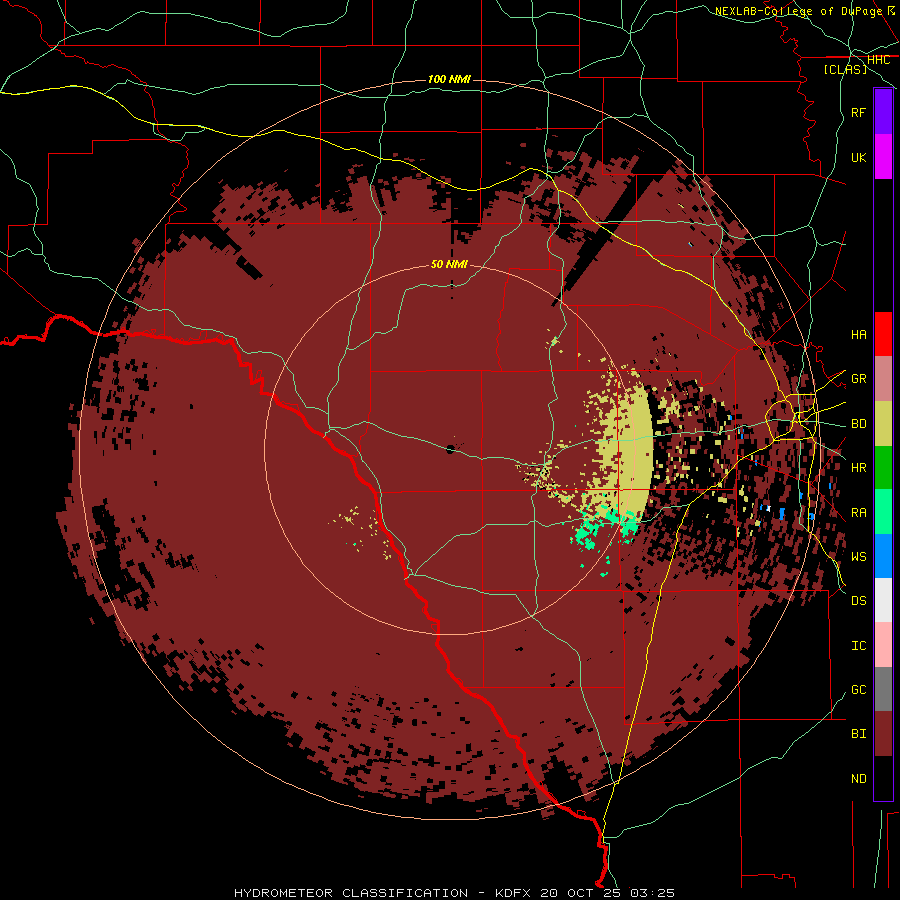The image size is (900, 900).
Task: Click the WS legend label
Action: pos(858,556)
